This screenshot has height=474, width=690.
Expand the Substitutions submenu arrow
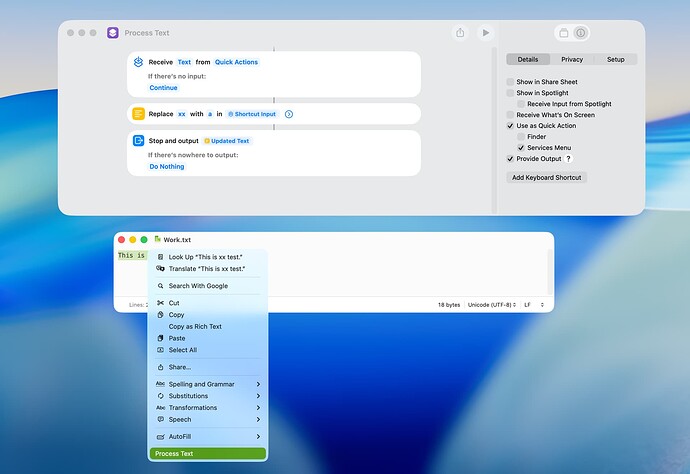[x=258, y=396]
